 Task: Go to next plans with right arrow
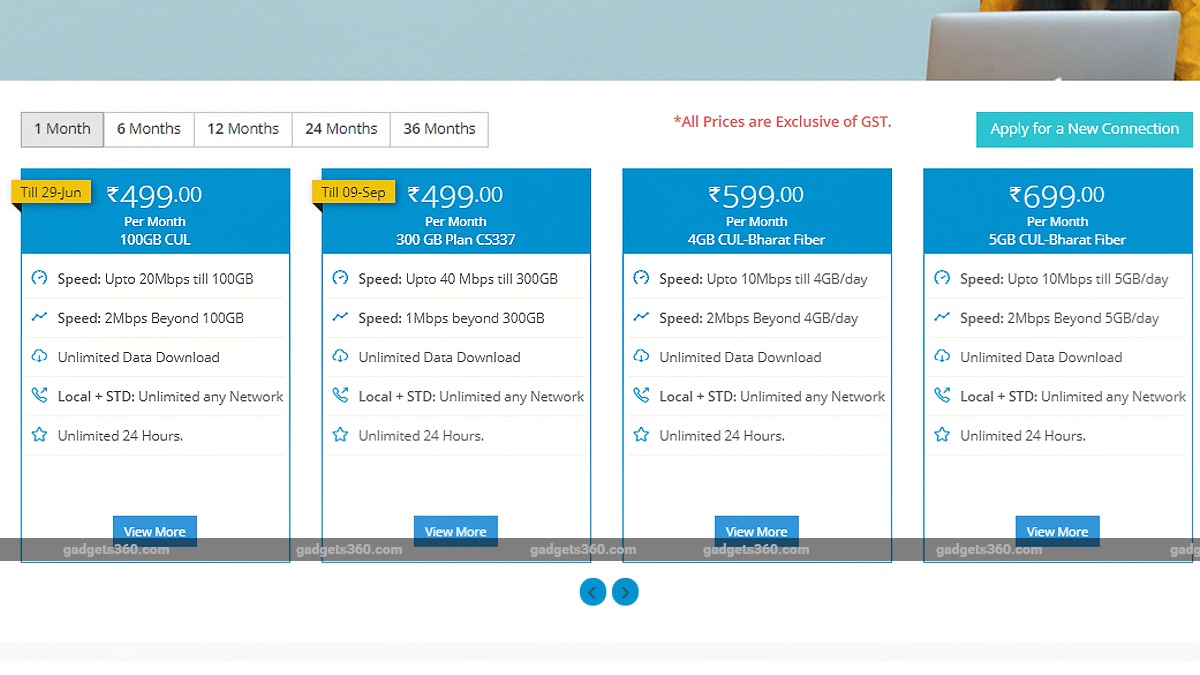pyautogui.click(x=625, y=592)
